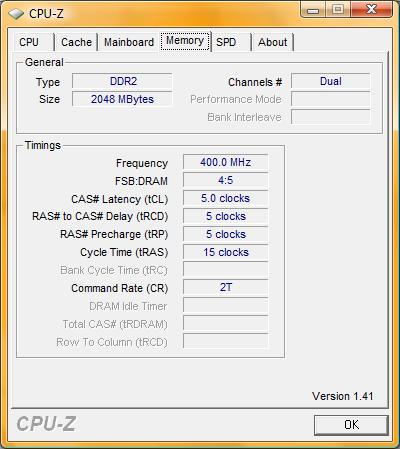Select the FSB:DRAM ratio field
Viewport: 400px width, 449px height.
(x=225, y=180)
